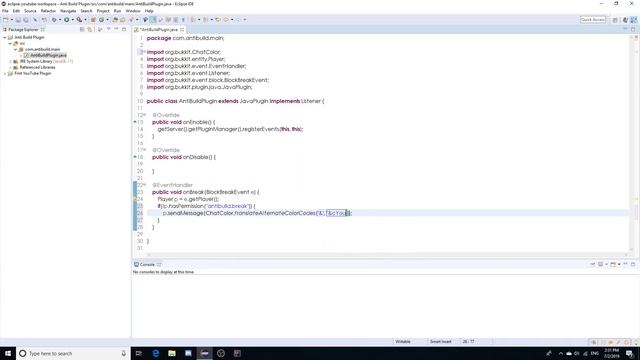Viewport: 640px width, 360px height.
Task: Open Task View on taskbar
Action: (x=139, y=353)
